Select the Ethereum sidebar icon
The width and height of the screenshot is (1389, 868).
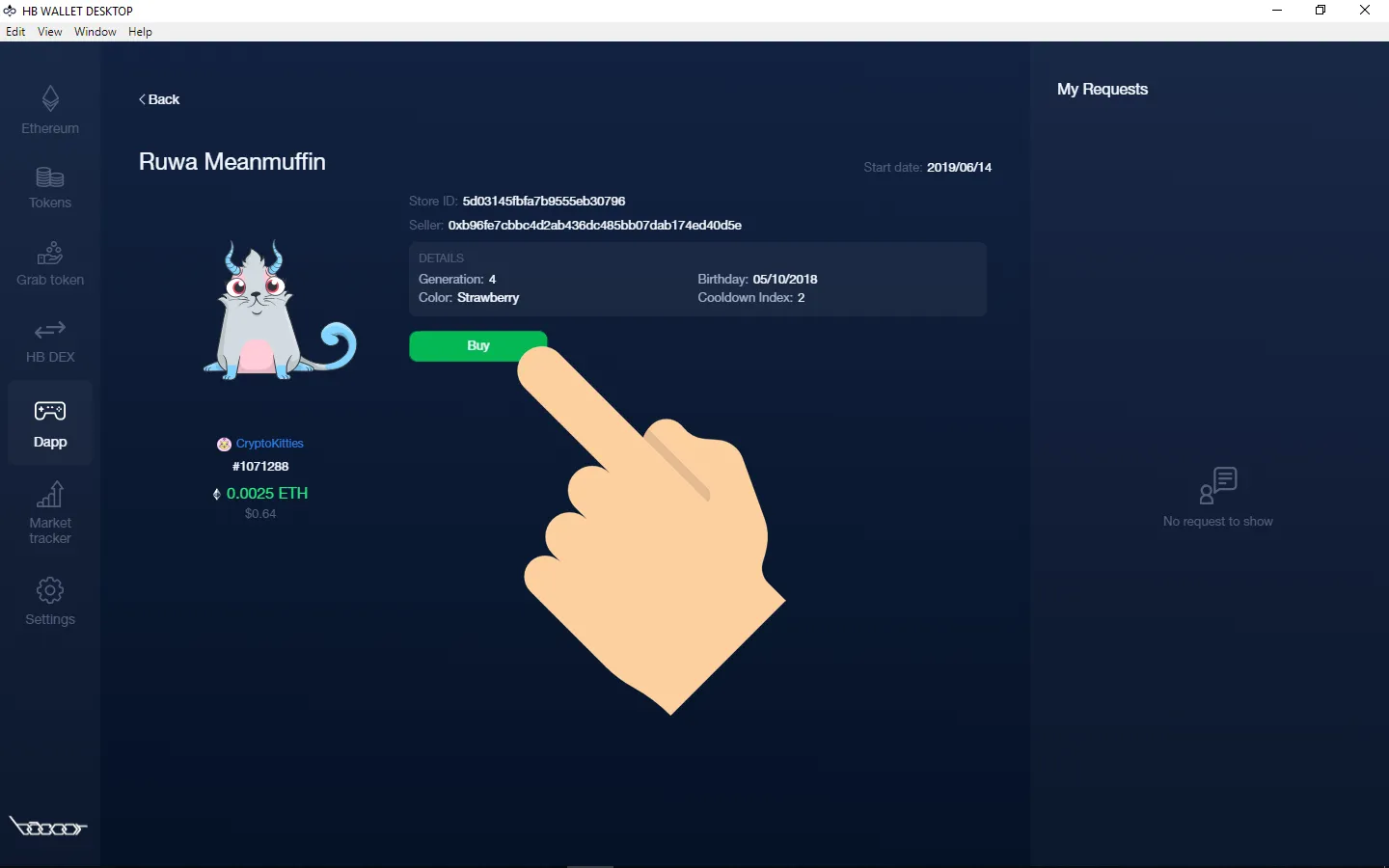pyautogui.click(x=49, y=108)
